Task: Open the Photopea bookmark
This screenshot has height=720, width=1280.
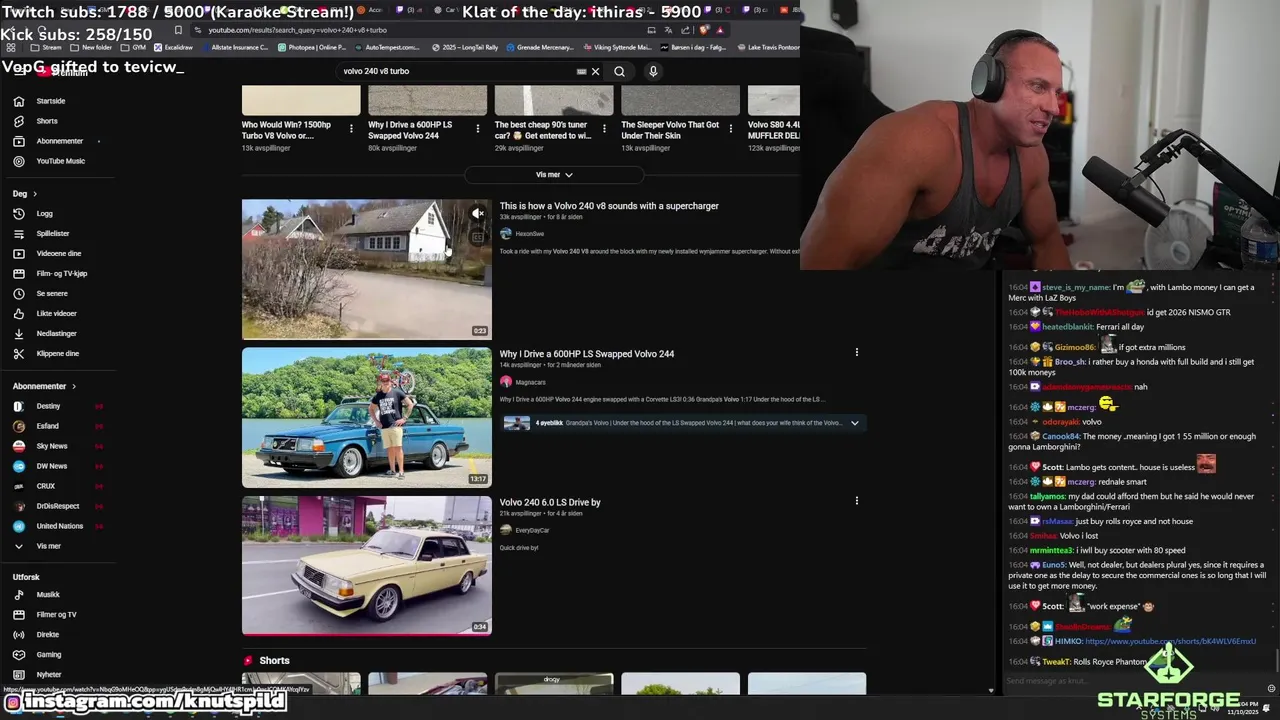Action: 312,47
